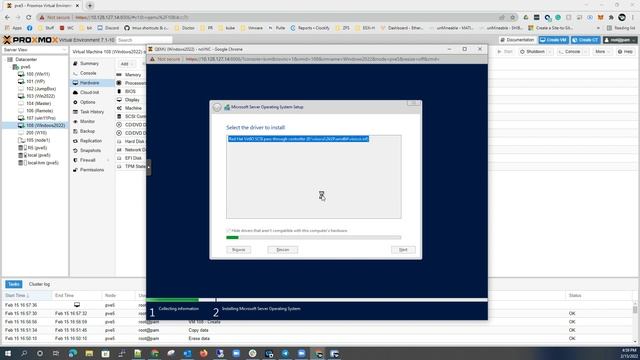Open taskbar search magnifier

pyautogui.click(x=24, y=353)
